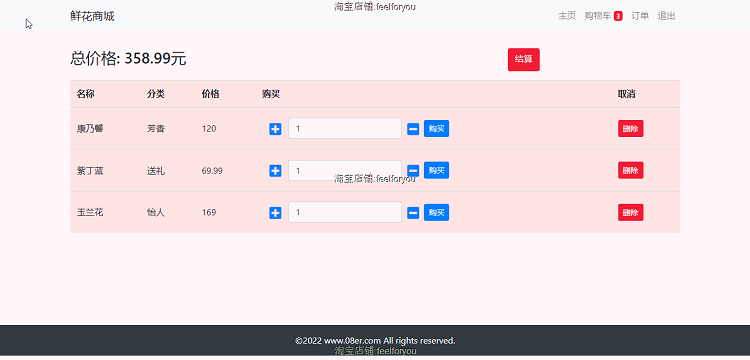Click the 购买 column header
Viewport: 750px width, 360px height.
pos(271,94)
